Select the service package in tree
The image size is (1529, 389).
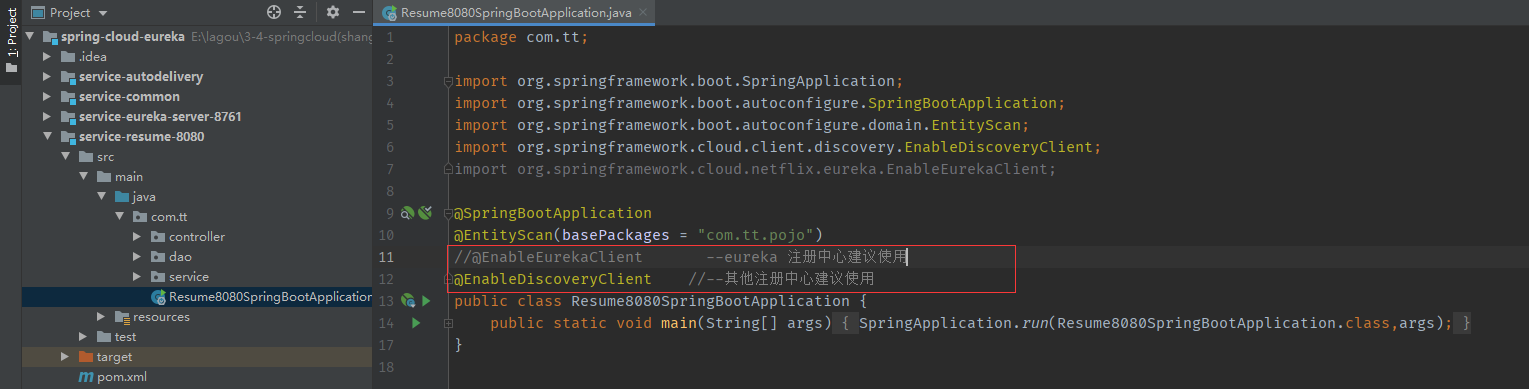[189, 277]
